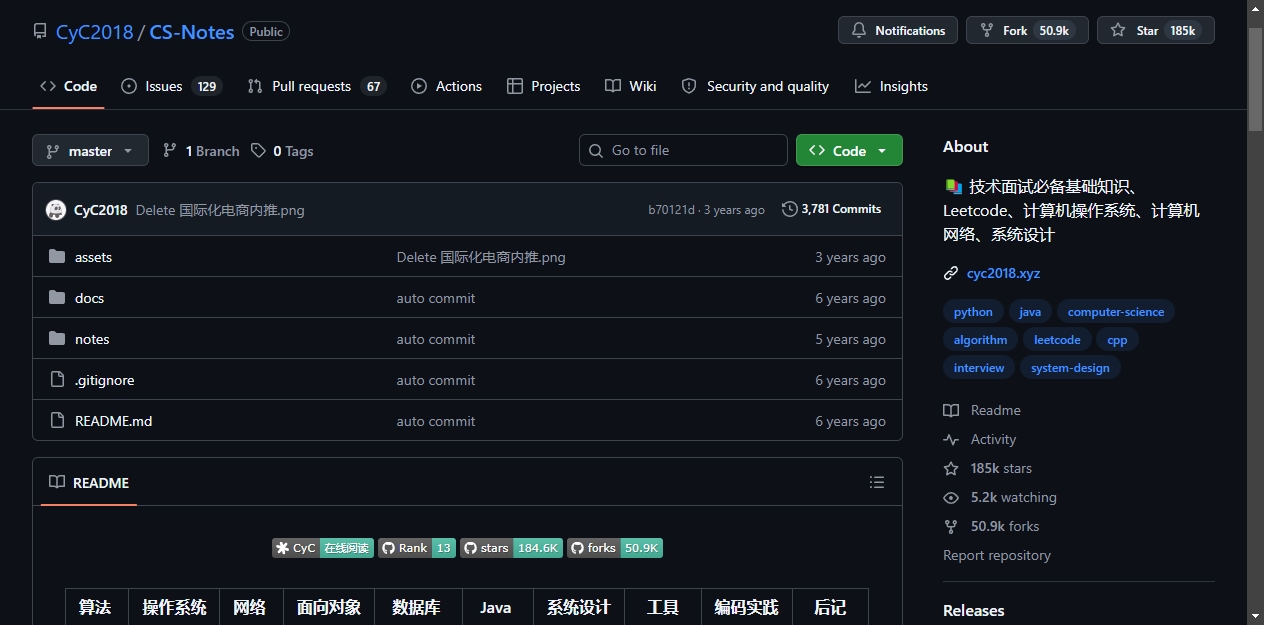Select the cpp topic tag
This screenshot has width=1264, height=625.
pos(1117,340)
